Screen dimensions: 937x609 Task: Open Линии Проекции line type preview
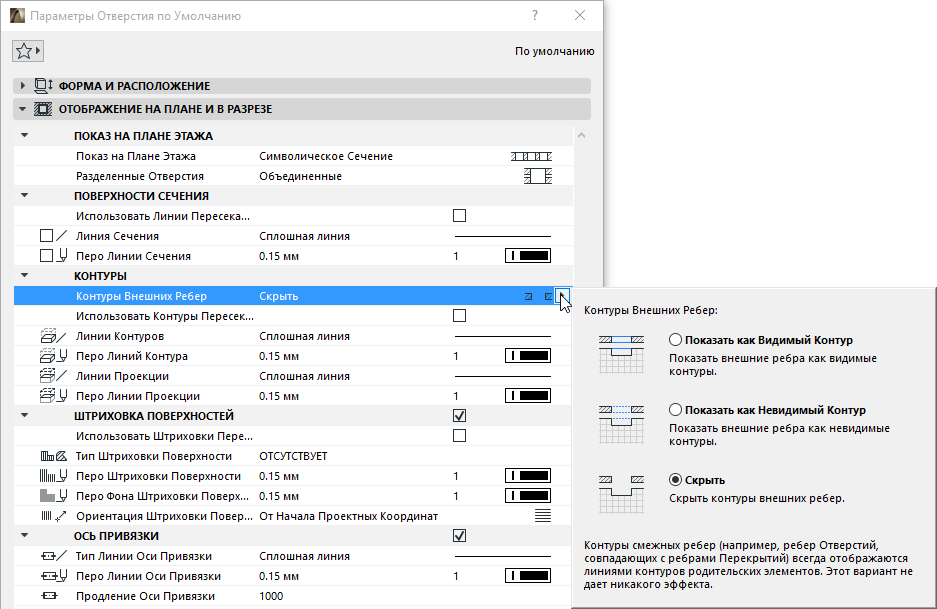[x=503, y=377]
